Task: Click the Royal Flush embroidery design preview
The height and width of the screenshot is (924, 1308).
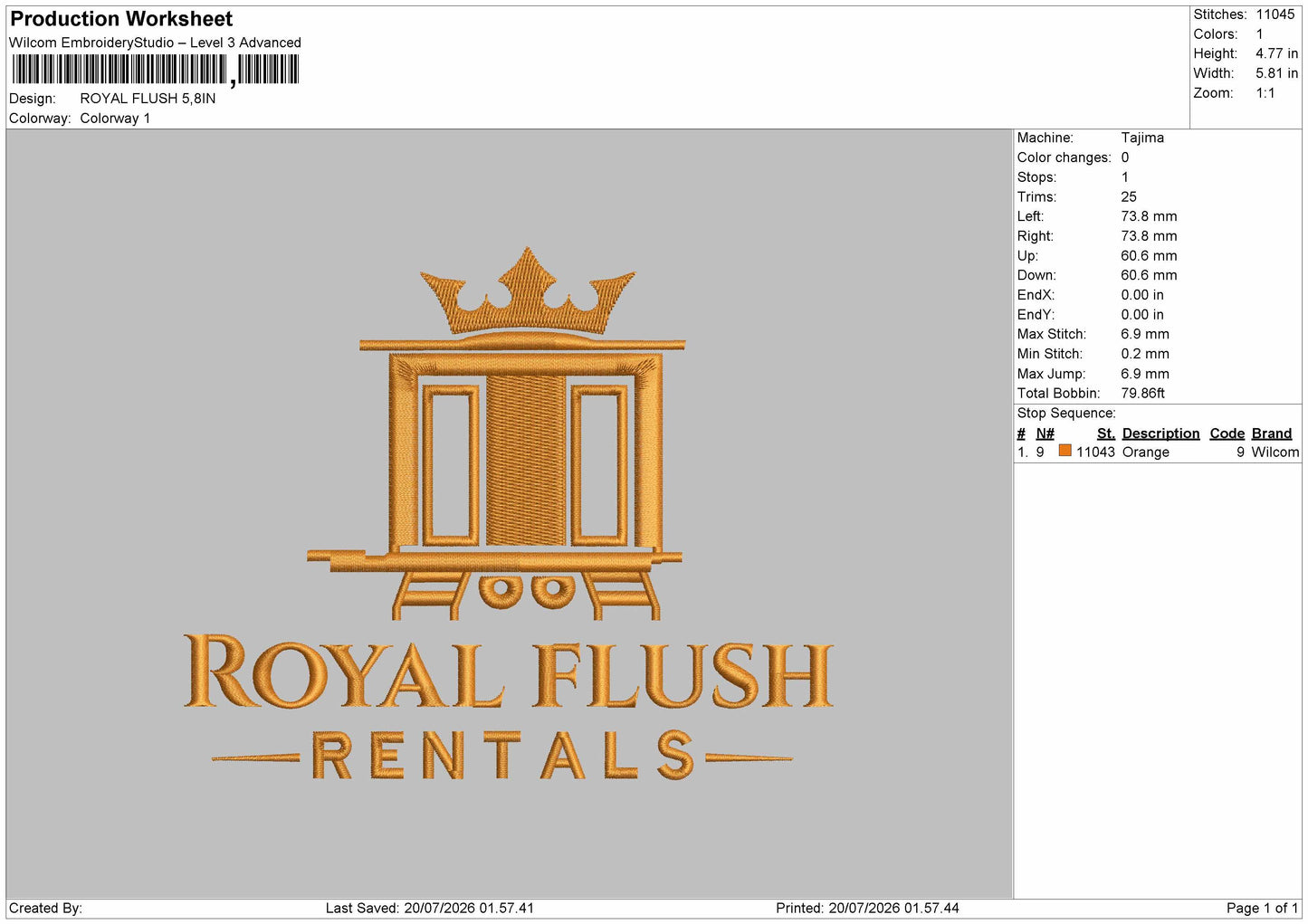Action: coord(509,514)
